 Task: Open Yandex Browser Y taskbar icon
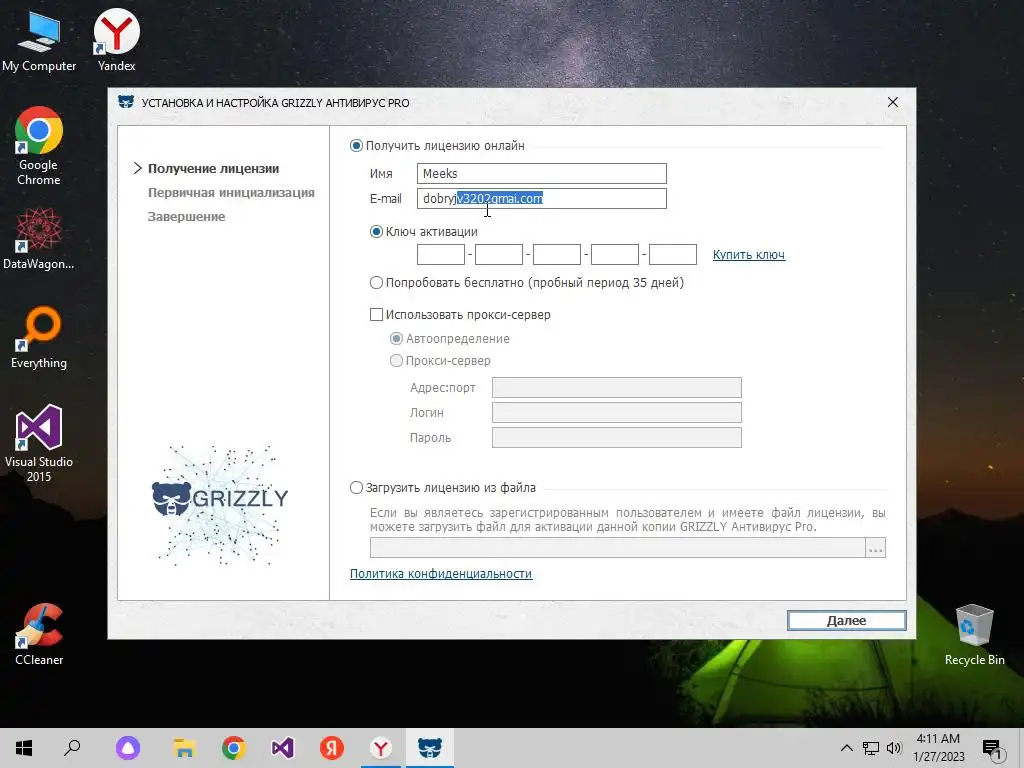pos(381,748)
